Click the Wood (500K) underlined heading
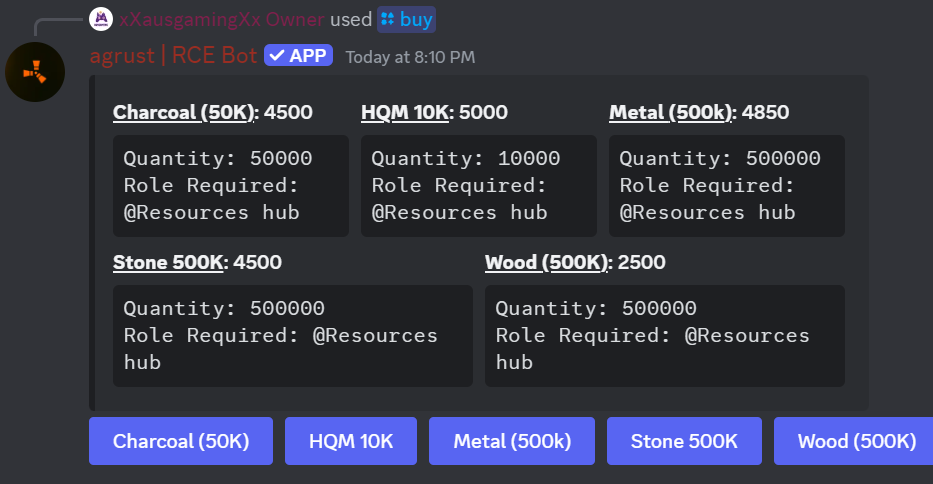Viewport: 933px width, 484px height. pyautogui.click(x=548, y=262)
